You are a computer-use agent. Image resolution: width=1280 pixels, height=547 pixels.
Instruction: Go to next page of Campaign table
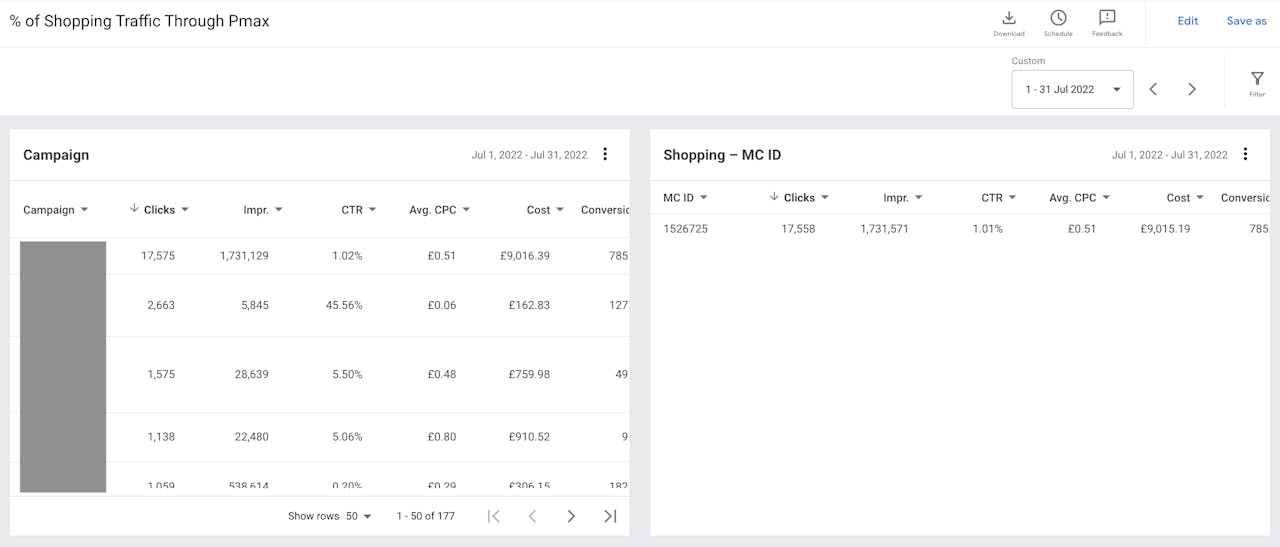[571, 516]
